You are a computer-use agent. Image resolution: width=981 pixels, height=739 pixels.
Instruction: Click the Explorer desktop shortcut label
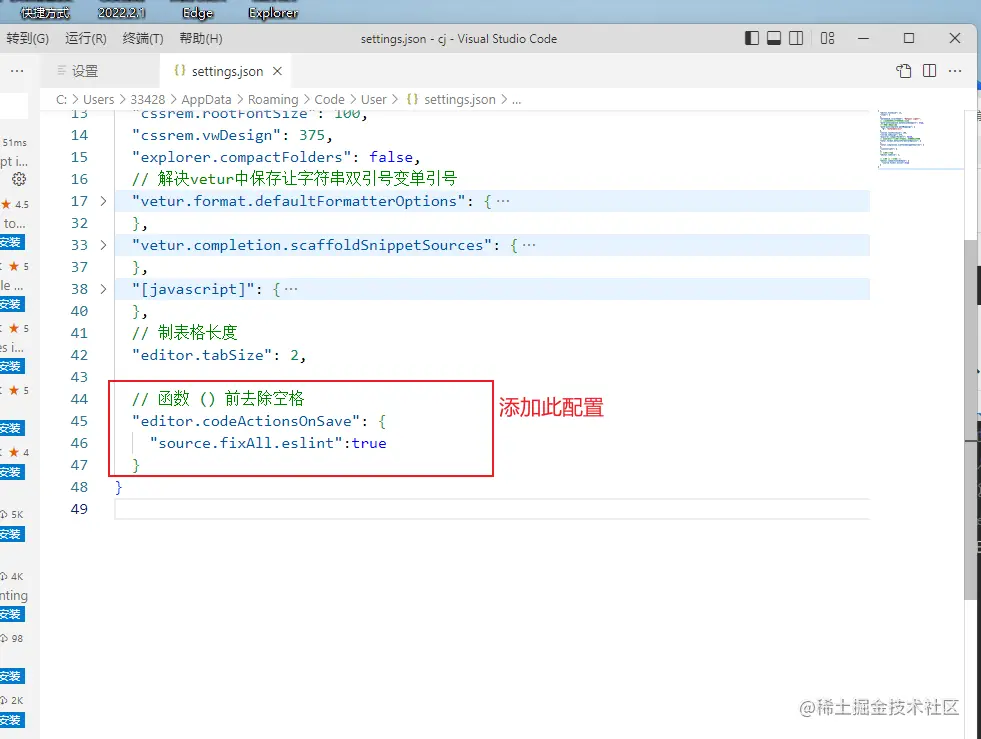point(273,13)
